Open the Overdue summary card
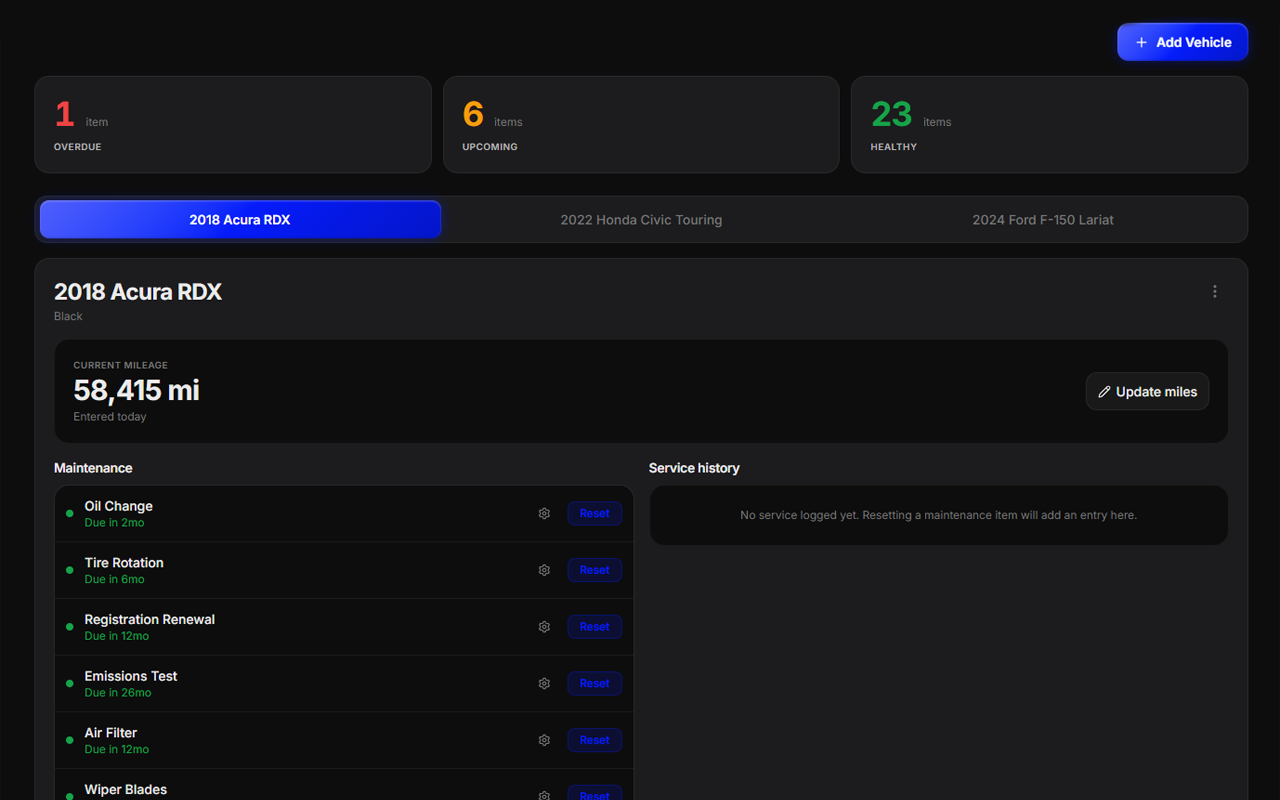Screen dimensions: 1280x800 coord(233,125)
